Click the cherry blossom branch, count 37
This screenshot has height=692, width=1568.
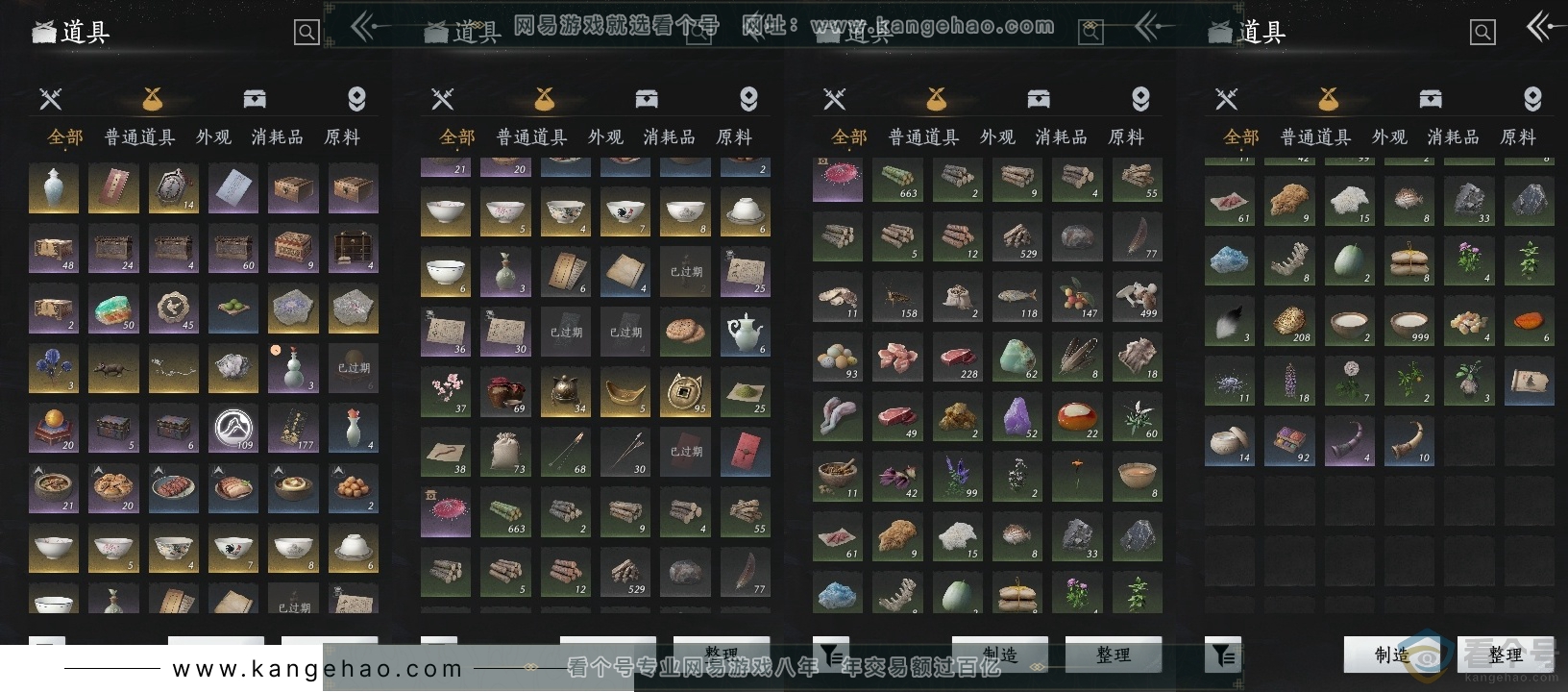click(446, 392)
